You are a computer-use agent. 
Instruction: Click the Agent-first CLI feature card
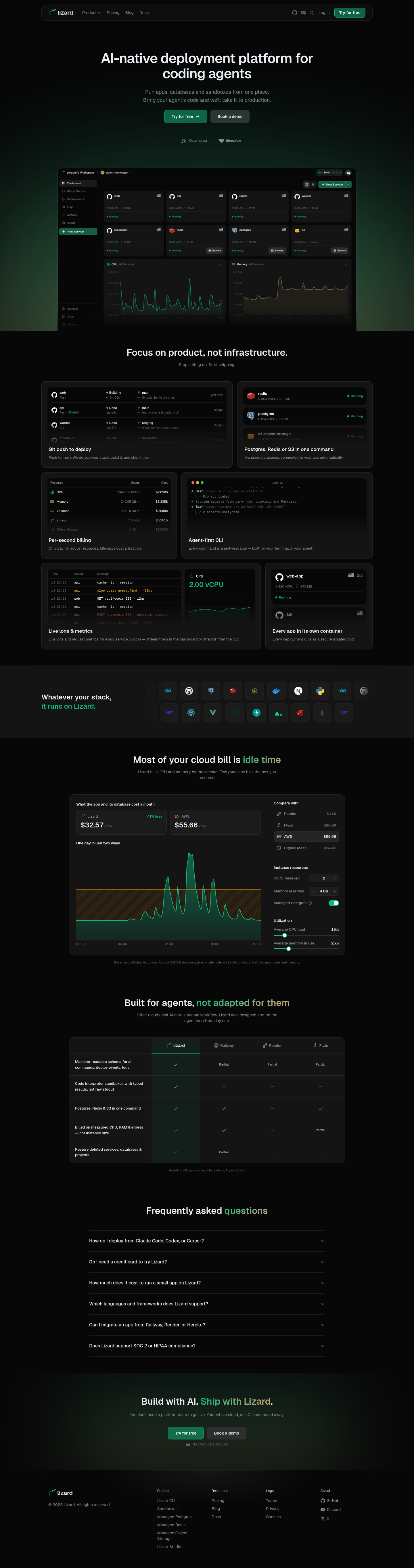(x=277, y=516)
